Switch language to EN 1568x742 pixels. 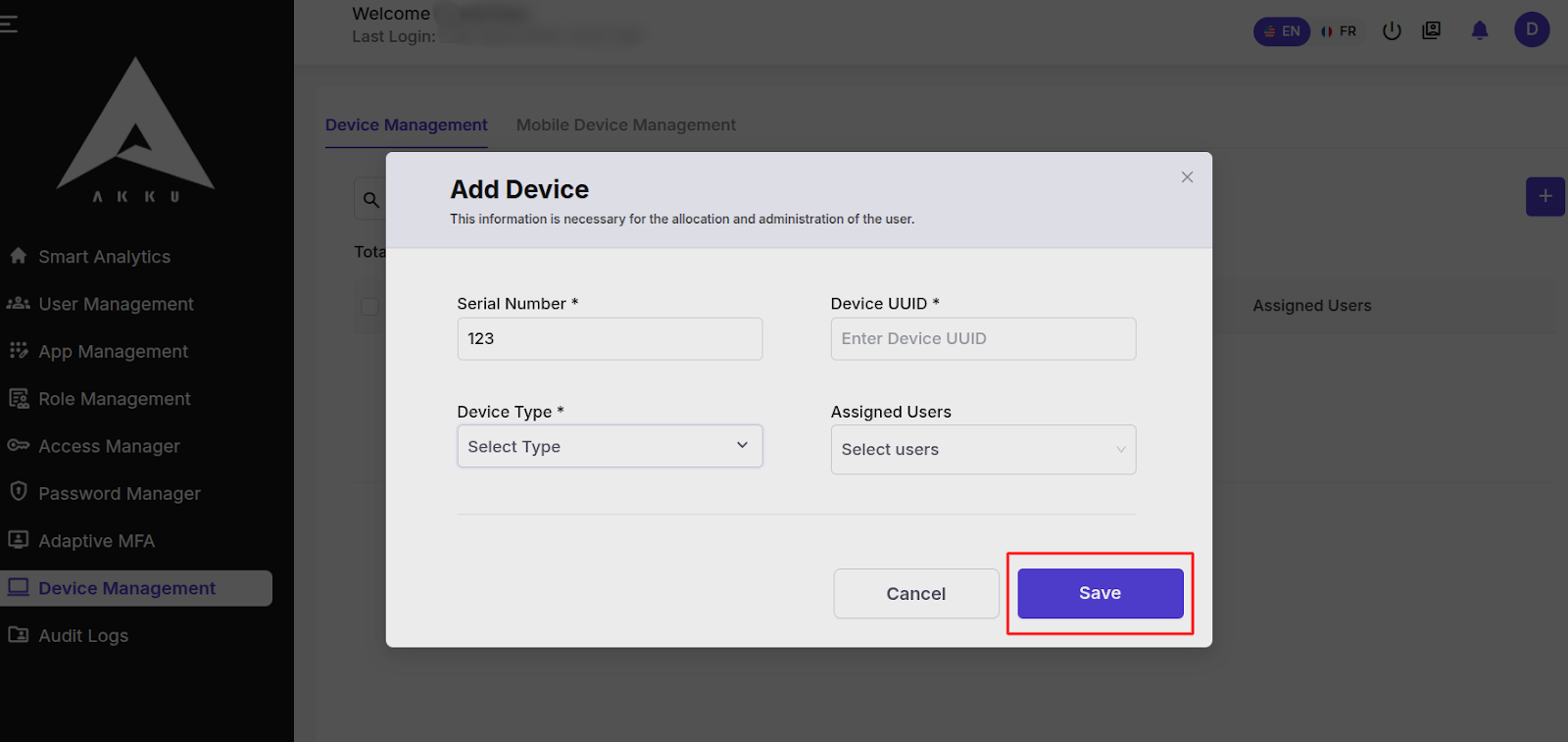point(1282,31)
